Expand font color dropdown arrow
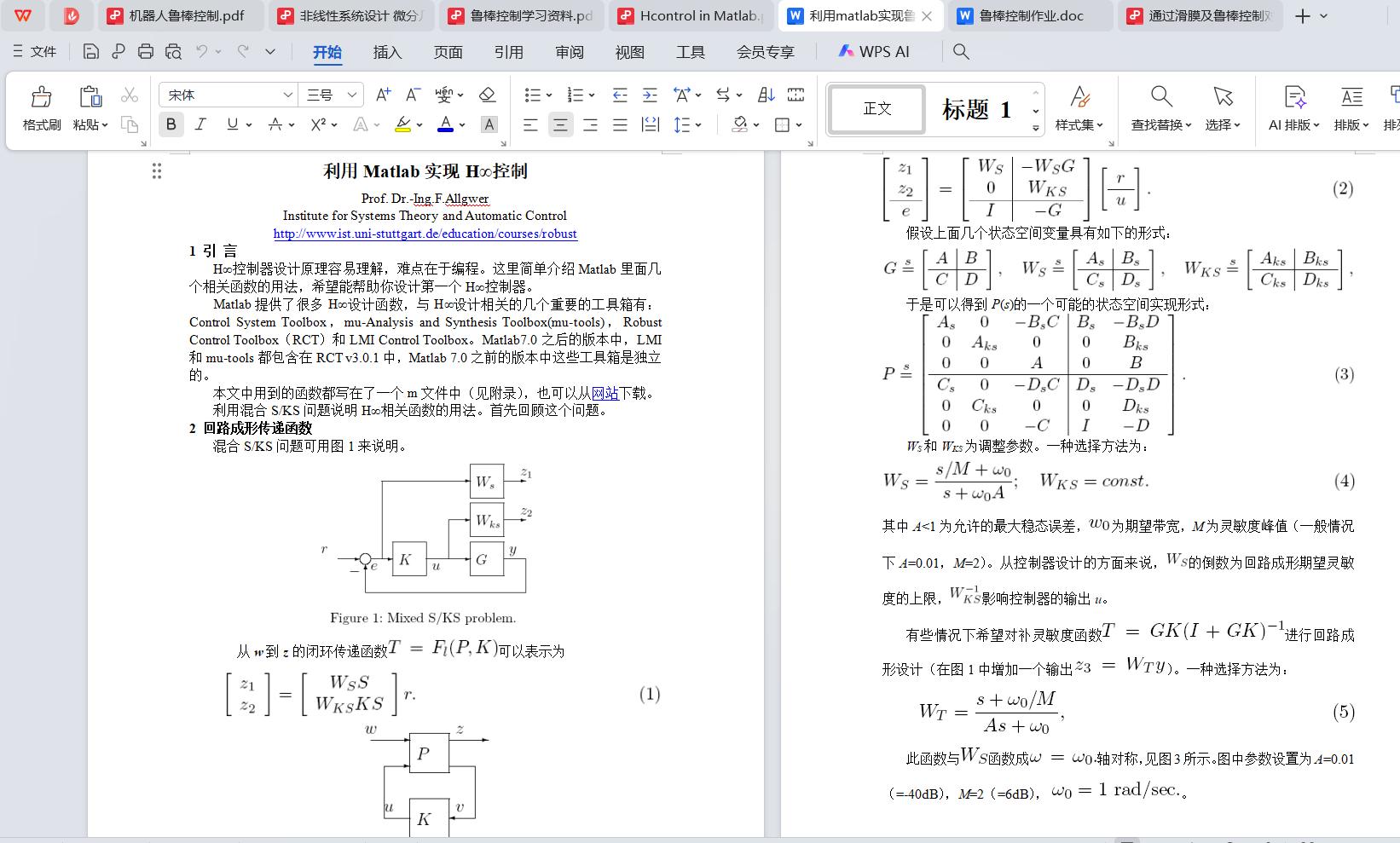The height and width of the screenshot is (843, 1400). [462, 125]
